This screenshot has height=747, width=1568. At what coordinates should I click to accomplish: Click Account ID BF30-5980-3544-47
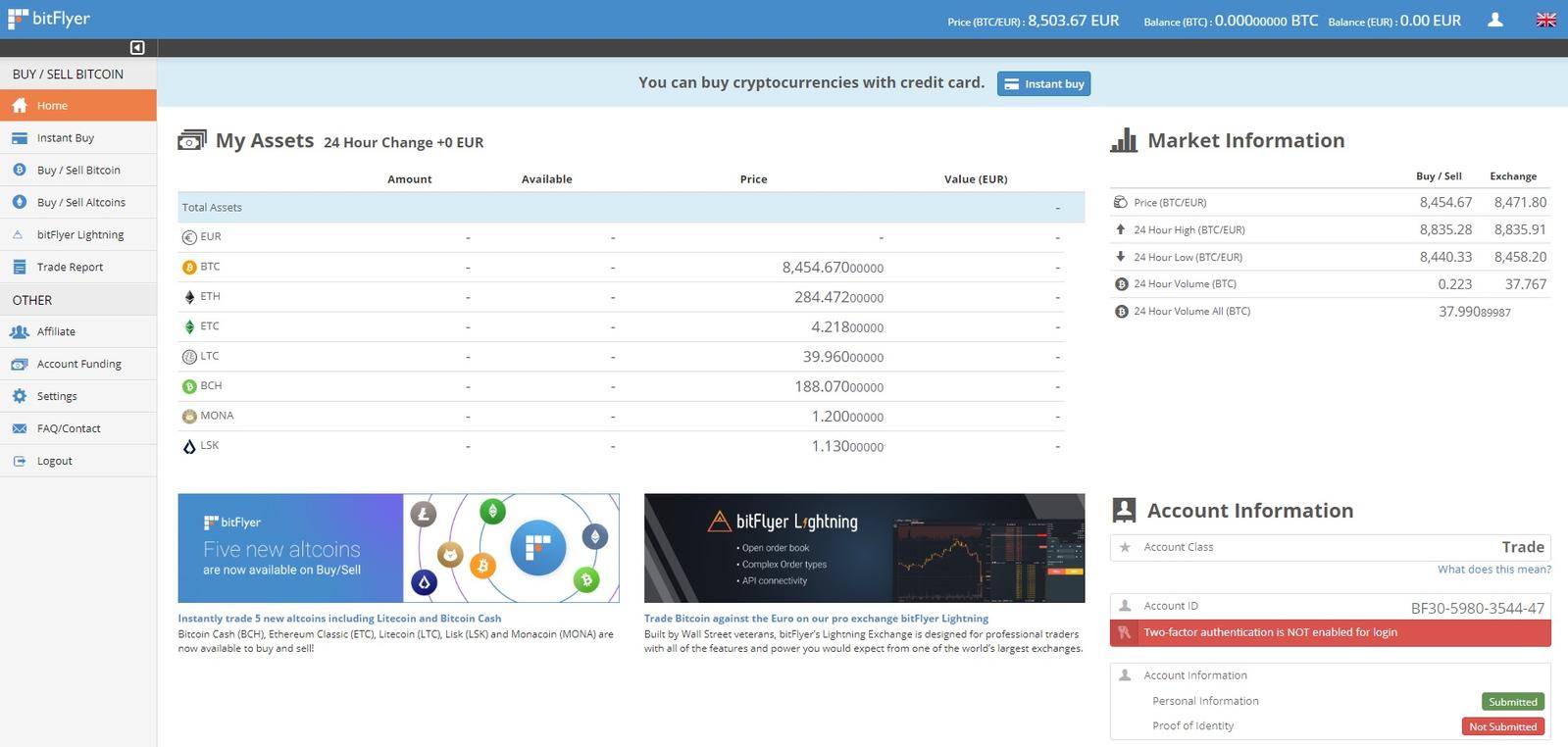(x=1477, y=608)
